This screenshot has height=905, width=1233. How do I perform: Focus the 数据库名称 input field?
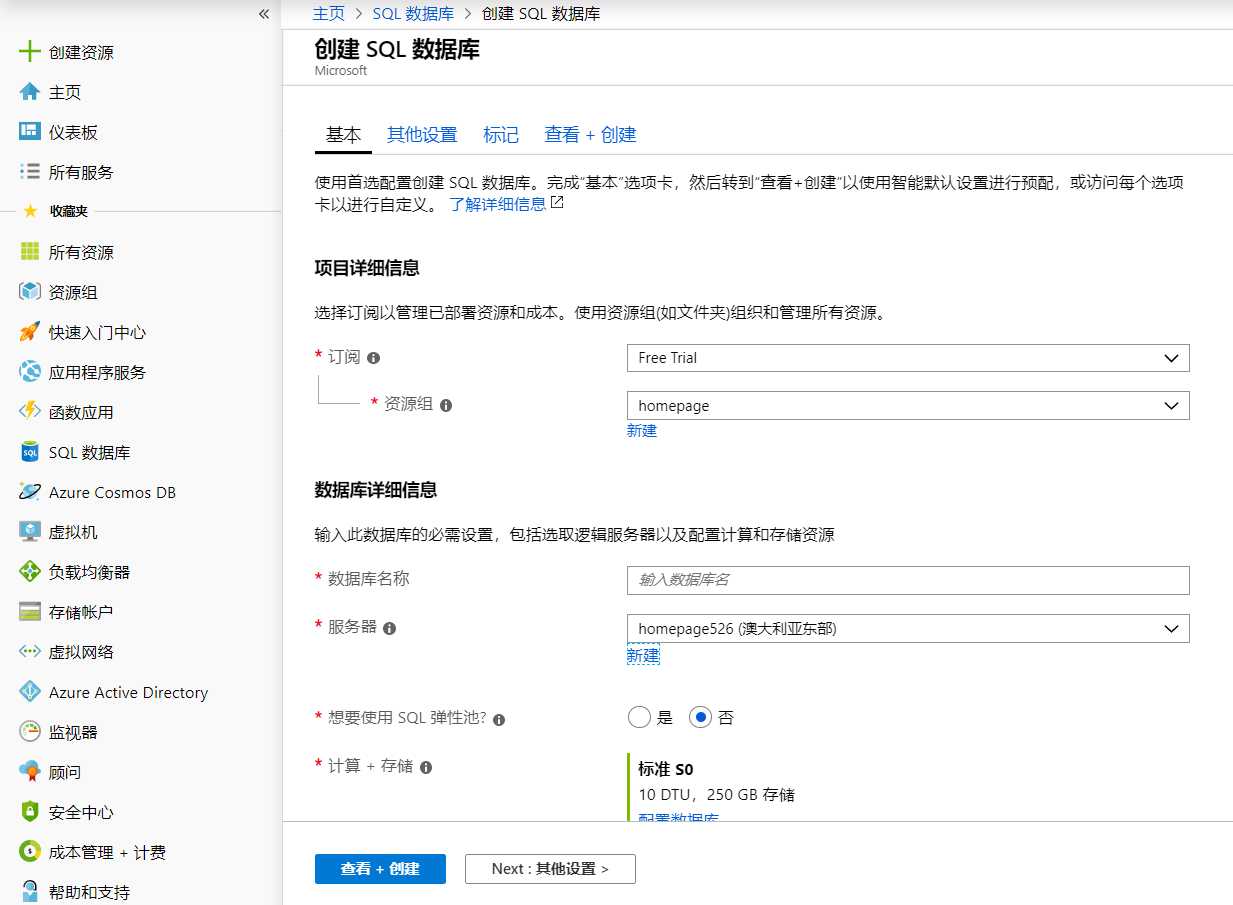click(x=908, y=580)
